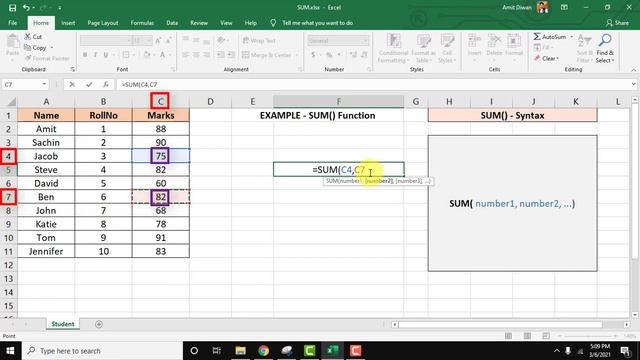The width and height of the screenshot is (640, 360).
Task: Switch to the Data tab
Action: tap(172, 23)
